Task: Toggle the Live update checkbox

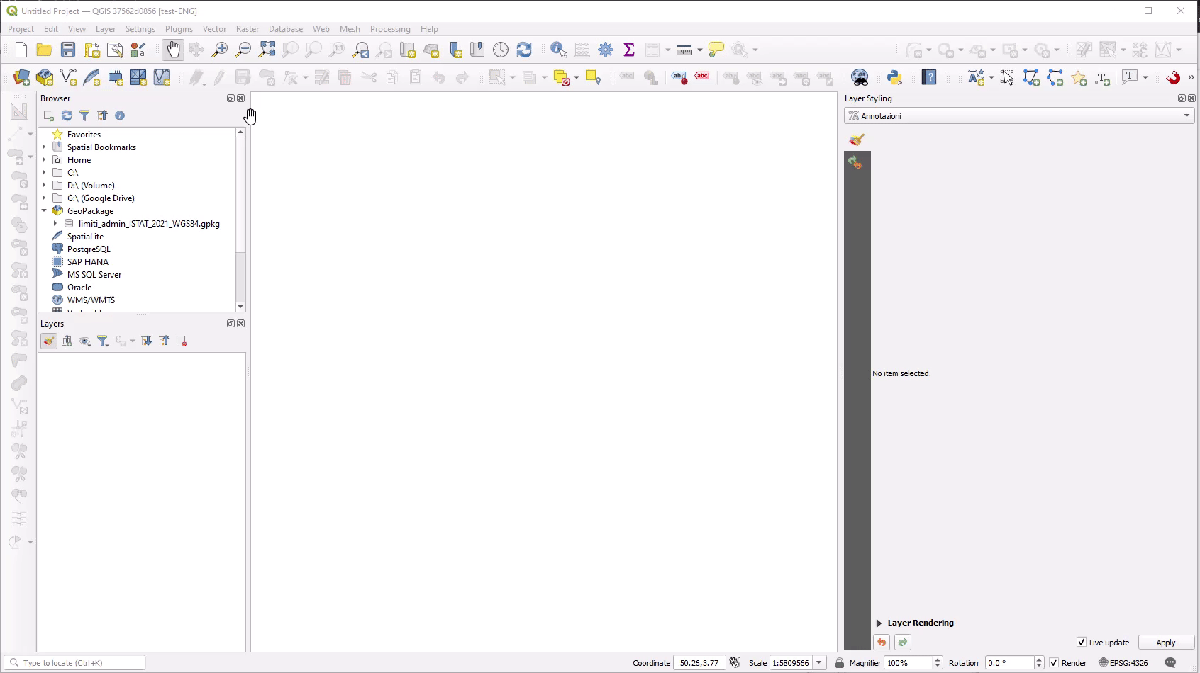Action: [x=1082, y=642]
